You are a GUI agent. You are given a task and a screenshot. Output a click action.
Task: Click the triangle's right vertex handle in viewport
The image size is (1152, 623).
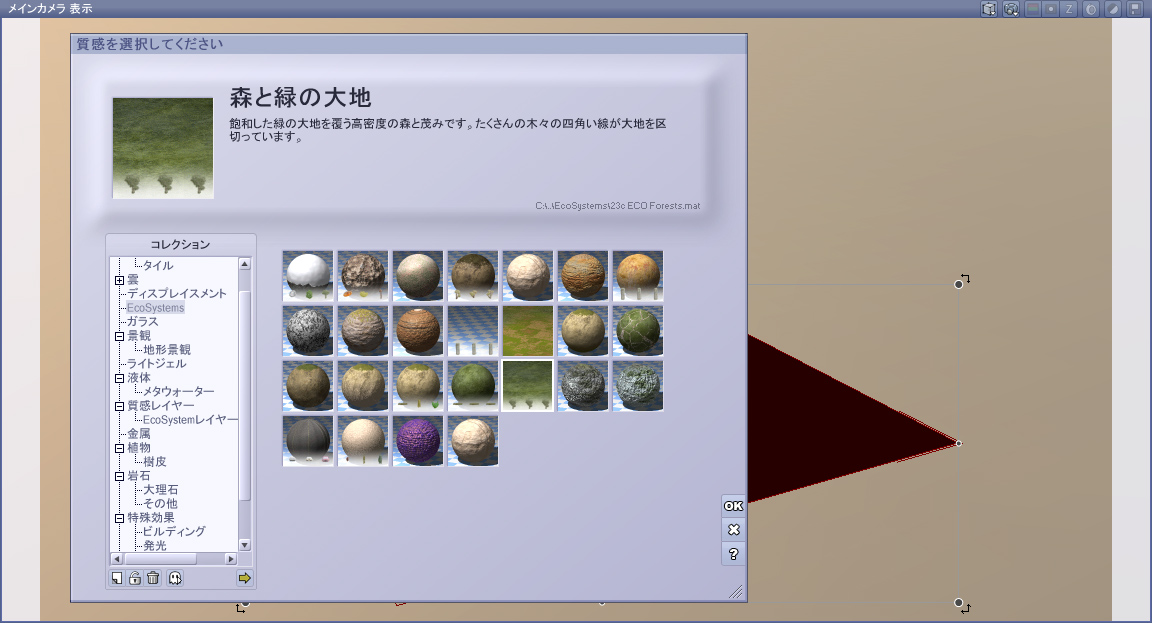pos(958,443)
